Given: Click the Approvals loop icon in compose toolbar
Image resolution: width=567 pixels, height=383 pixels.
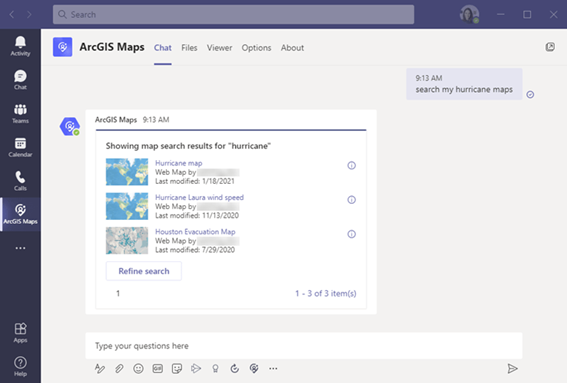Looking at the screenshot, I should (235, 369).
